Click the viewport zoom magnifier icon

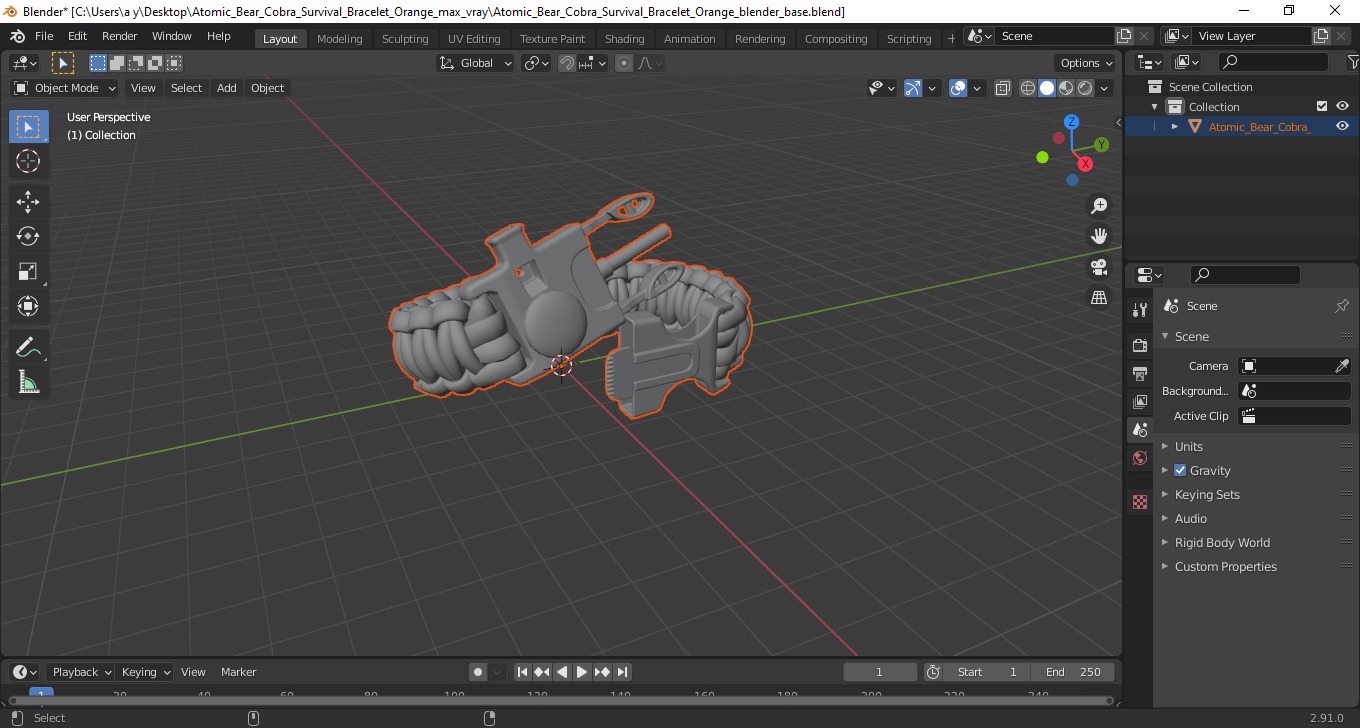[1099, 206]
